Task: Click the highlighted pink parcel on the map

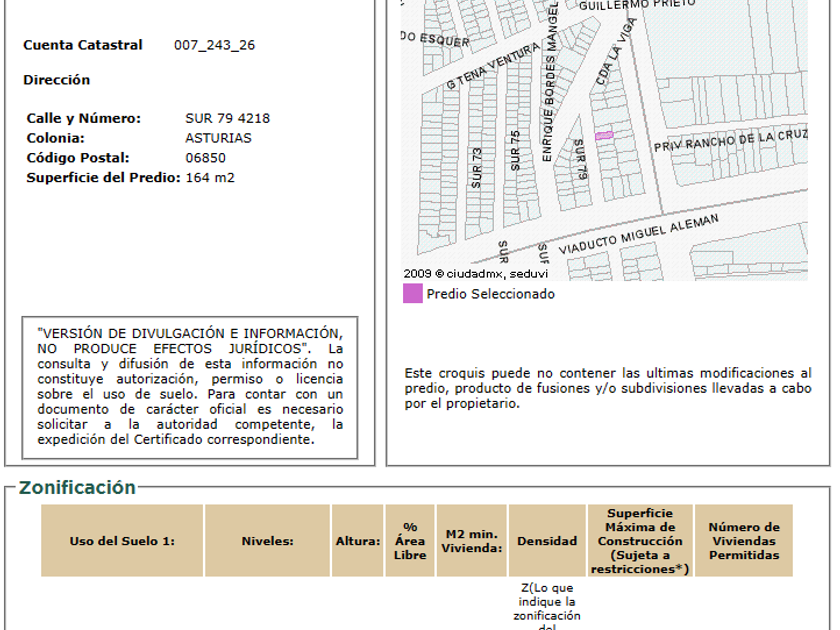Action: pos(604,136)
